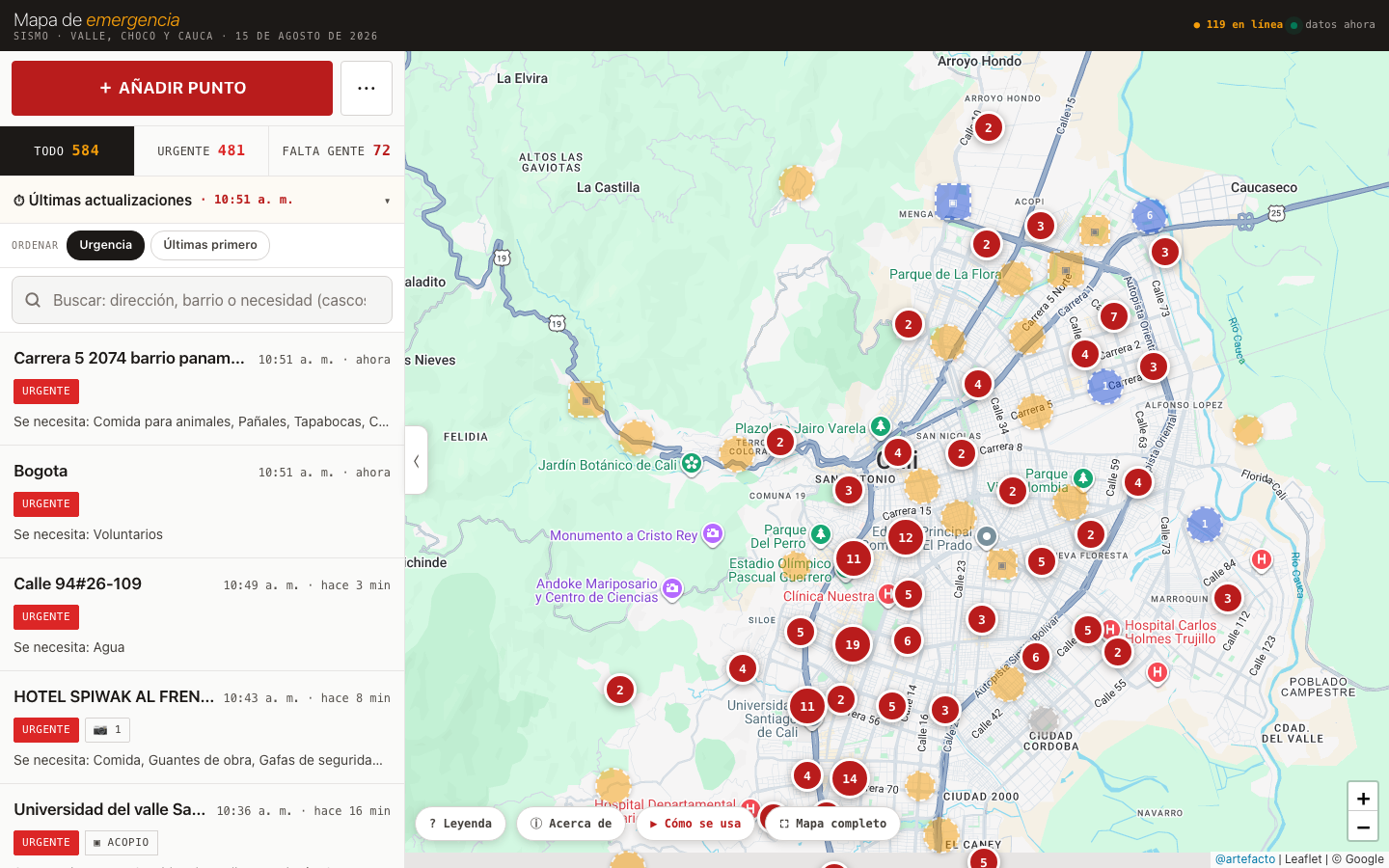Image resolution: width=1389 pixels, height=868 pixels.
Task: Click the blue cluster marker showing 6
Action: (x=1149, y=216)
